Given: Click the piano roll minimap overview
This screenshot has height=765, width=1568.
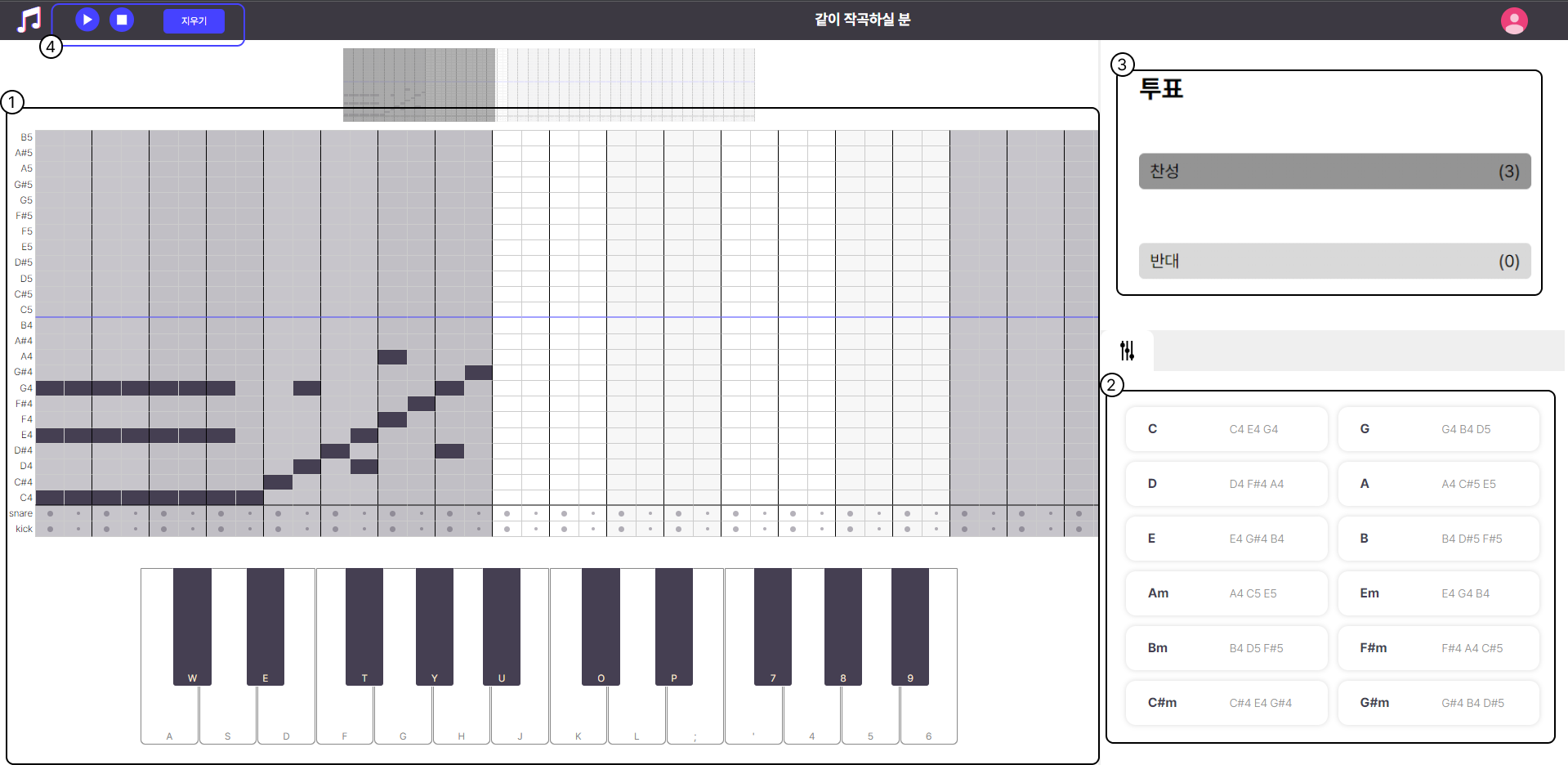Looking at the screenshot, I should (549, 85).
